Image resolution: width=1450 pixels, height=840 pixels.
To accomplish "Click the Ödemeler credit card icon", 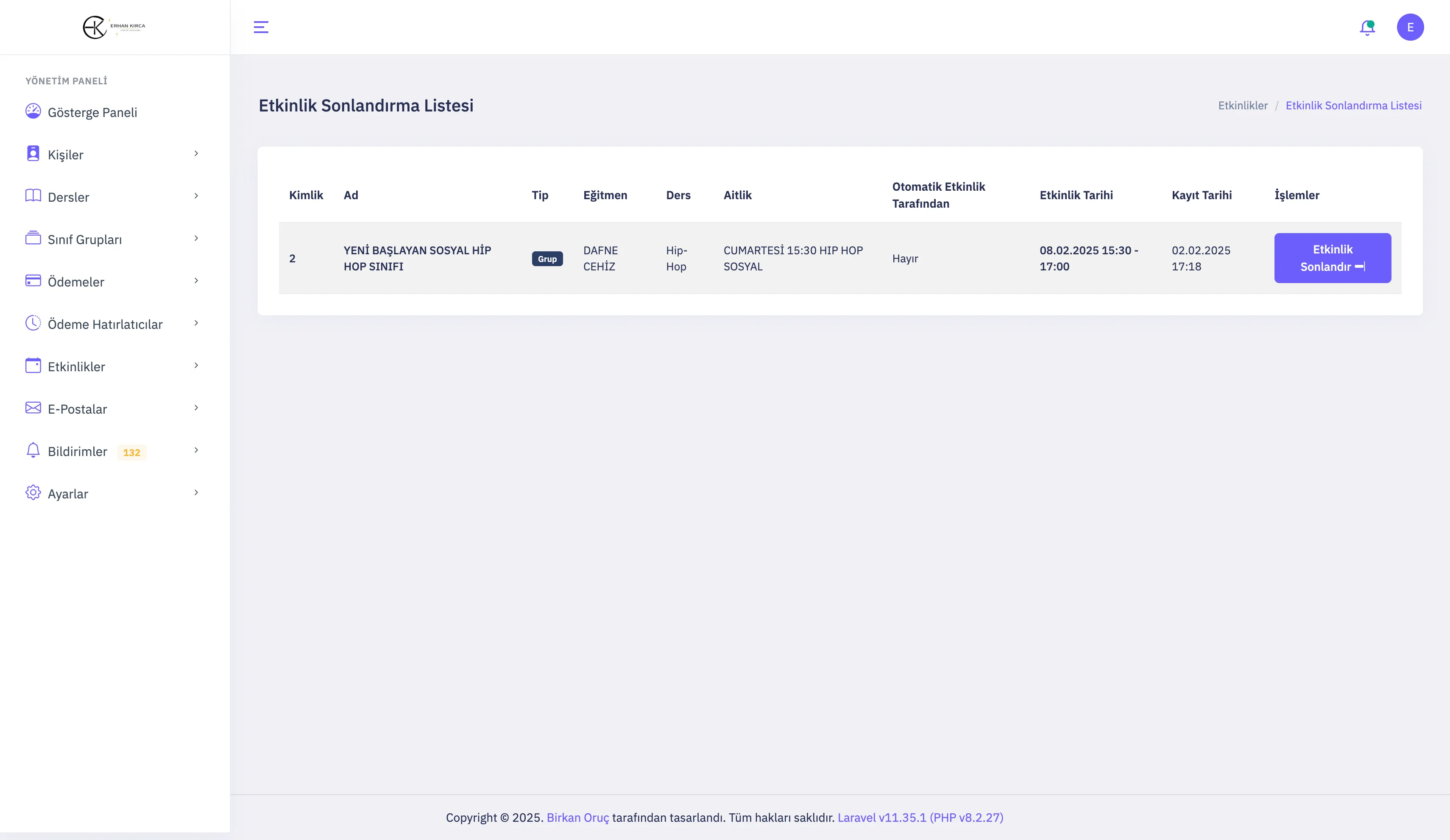I will (33, 281).
